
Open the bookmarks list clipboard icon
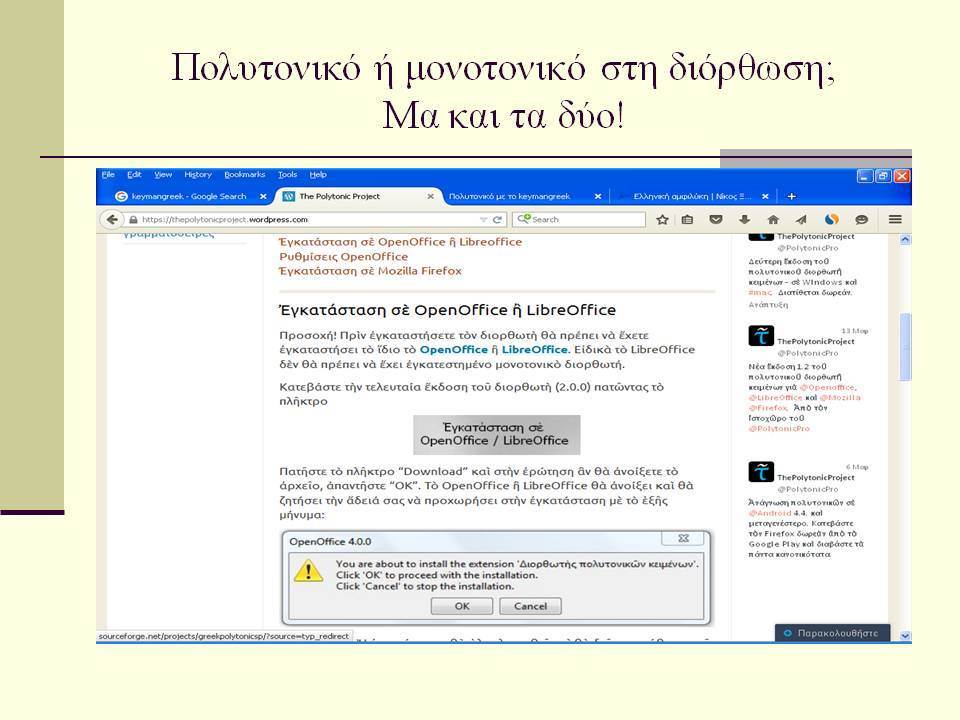coord(688,219)
